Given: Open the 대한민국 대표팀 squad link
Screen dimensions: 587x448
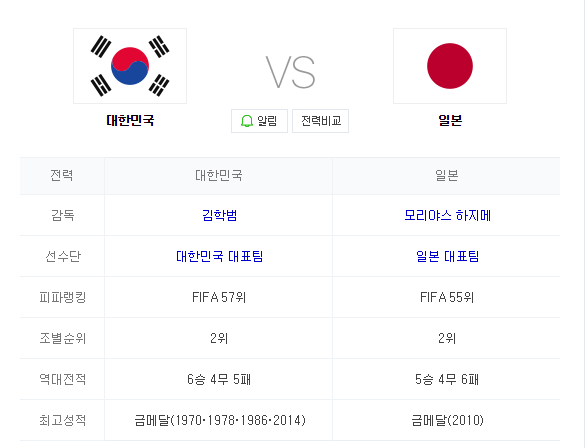Looking at the screenshot, I should [x=219, y=256].
